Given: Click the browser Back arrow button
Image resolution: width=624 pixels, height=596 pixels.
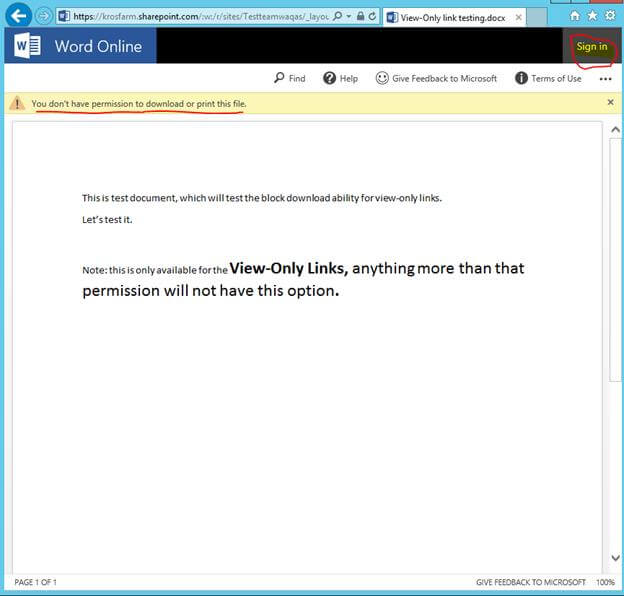Looking at the screenshot, I should coord(18,16).
